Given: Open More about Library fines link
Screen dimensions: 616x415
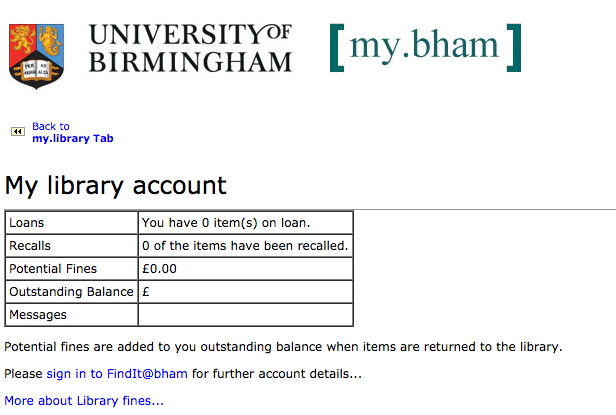Looking at the screenshot, I should [x=84, y=401].
